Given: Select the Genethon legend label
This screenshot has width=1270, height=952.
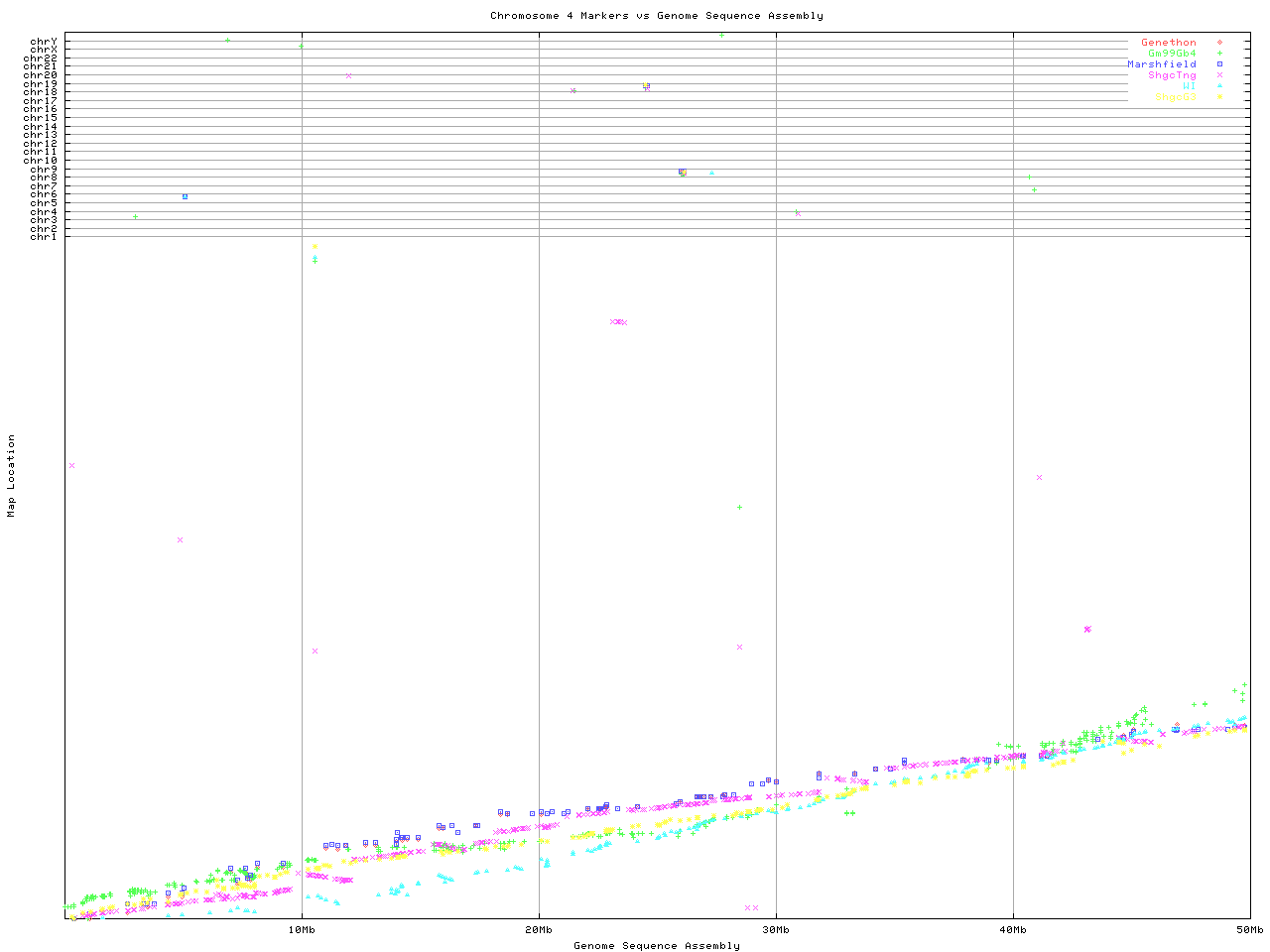Looking at the screenshot, I should [1168, 43].
